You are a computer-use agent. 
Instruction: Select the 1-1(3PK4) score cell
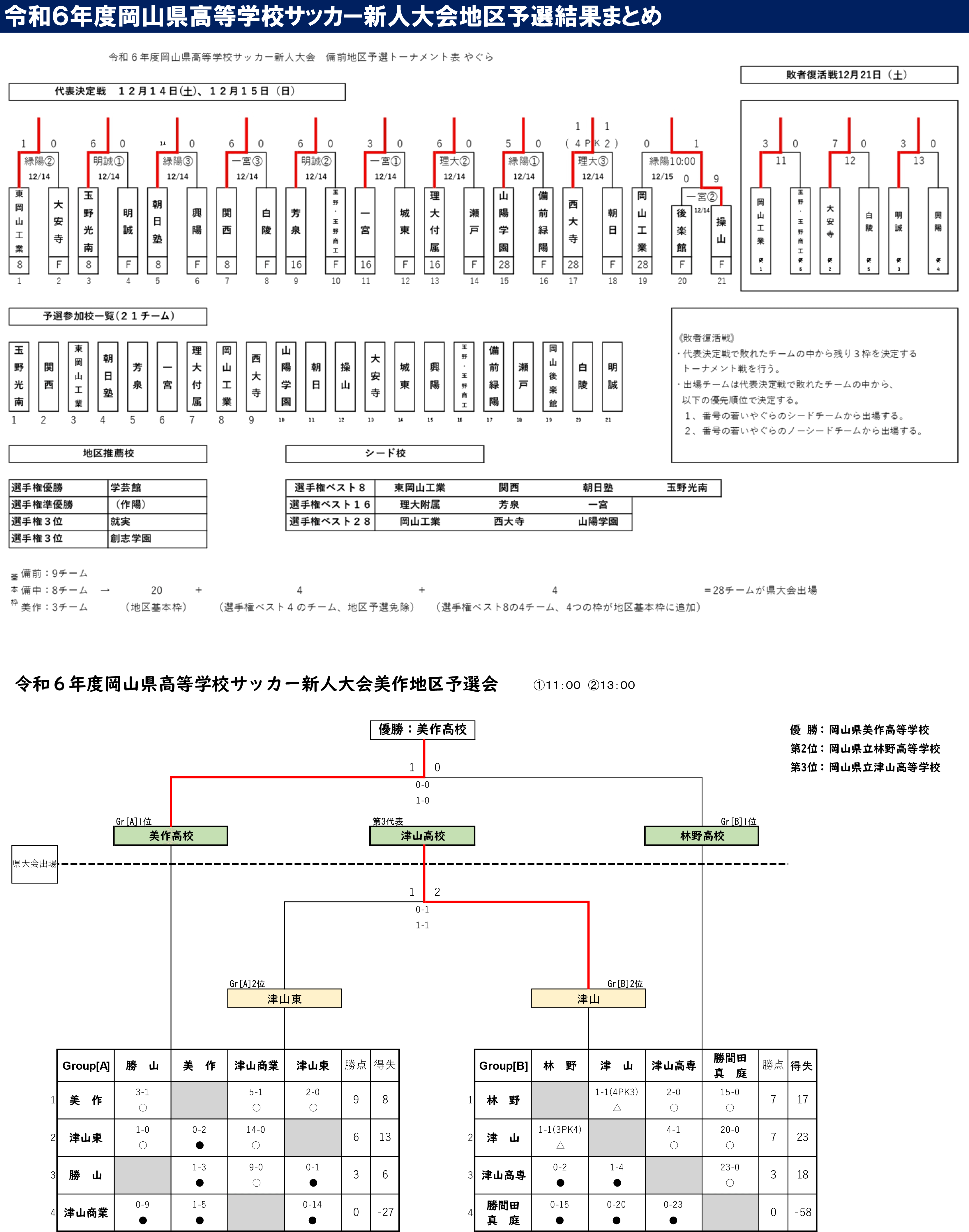[560, 1137]
